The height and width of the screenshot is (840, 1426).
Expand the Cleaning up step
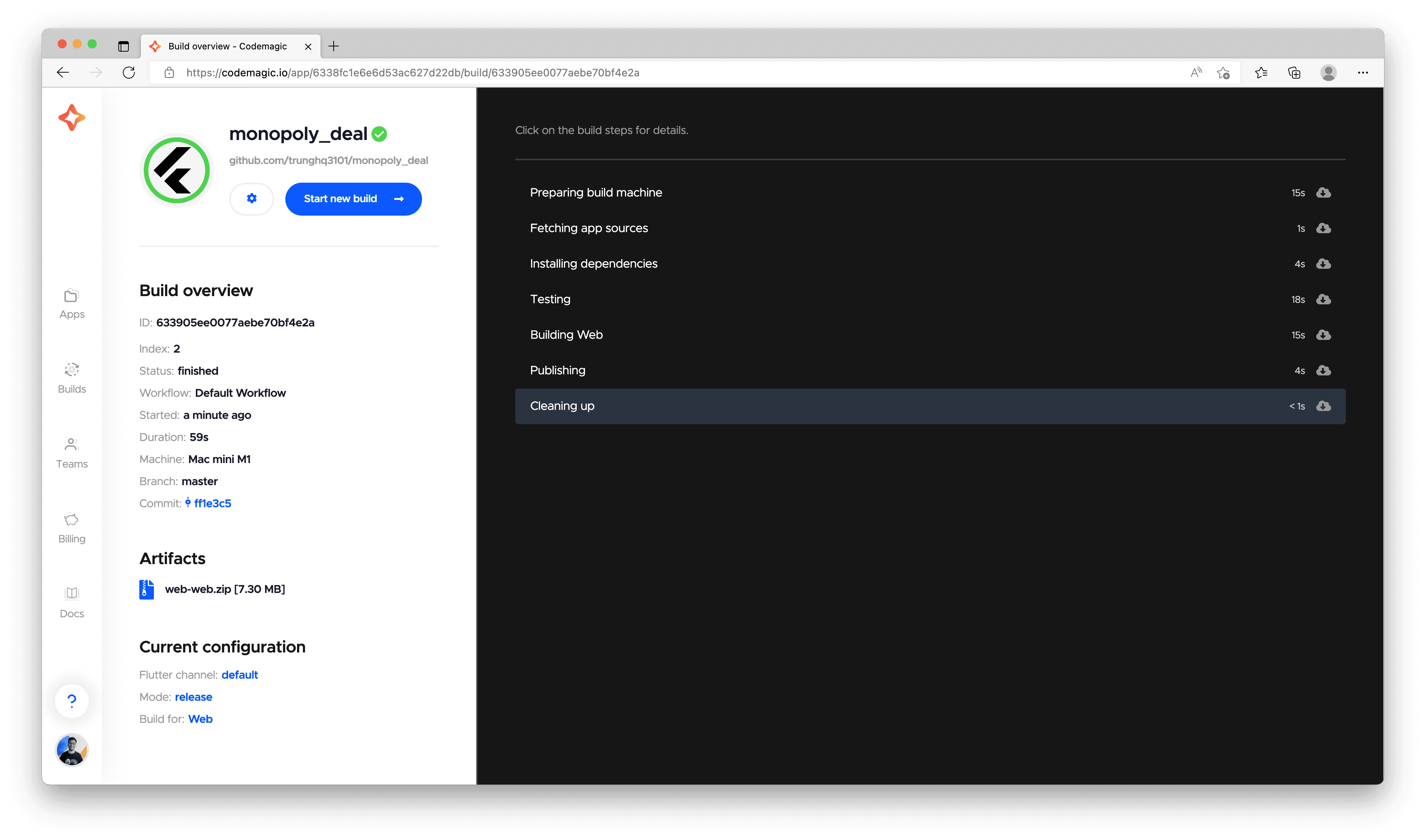929,406
